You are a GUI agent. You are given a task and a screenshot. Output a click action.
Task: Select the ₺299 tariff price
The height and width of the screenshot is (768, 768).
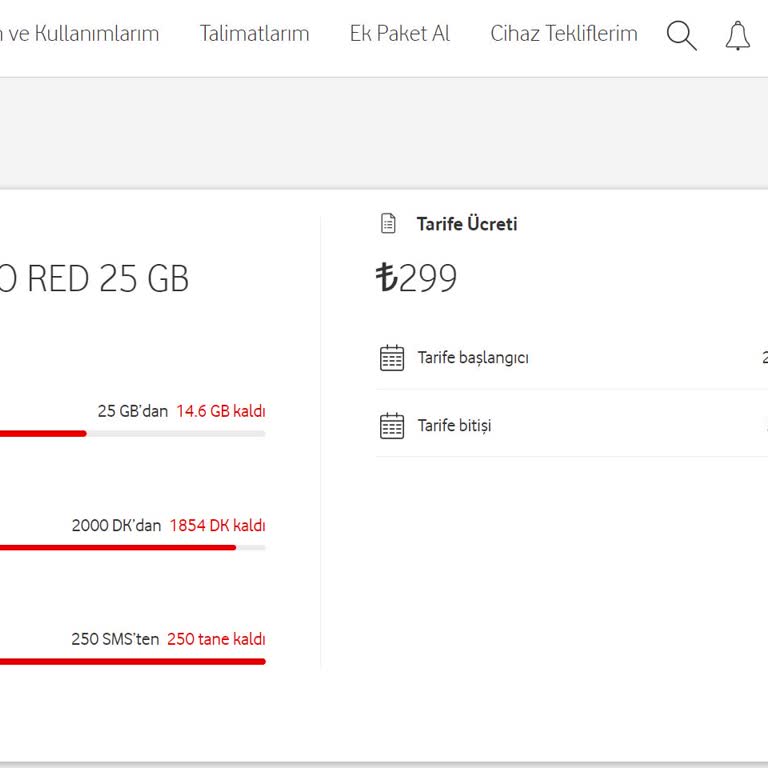[416, 277]
